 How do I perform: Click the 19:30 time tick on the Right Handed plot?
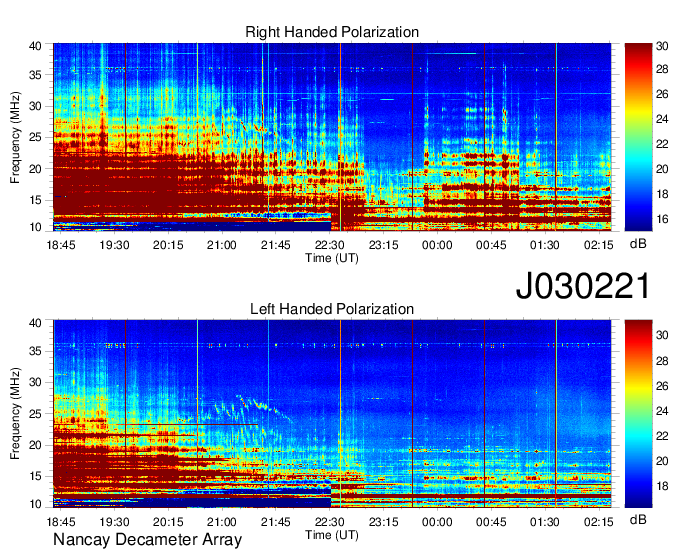(x=114, y=245)
